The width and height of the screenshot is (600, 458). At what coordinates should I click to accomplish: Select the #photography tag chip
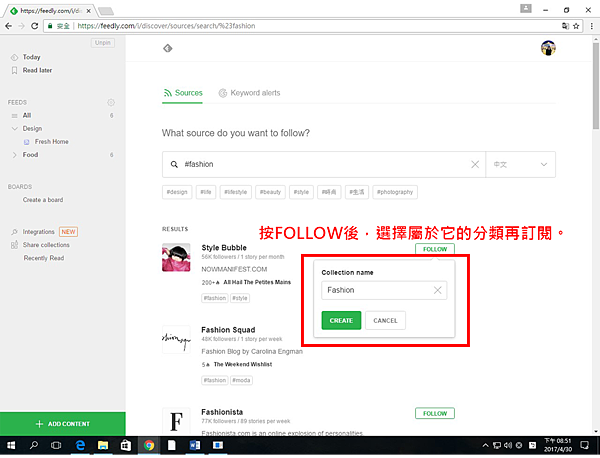pyautogui.click(x=395, y=192)
